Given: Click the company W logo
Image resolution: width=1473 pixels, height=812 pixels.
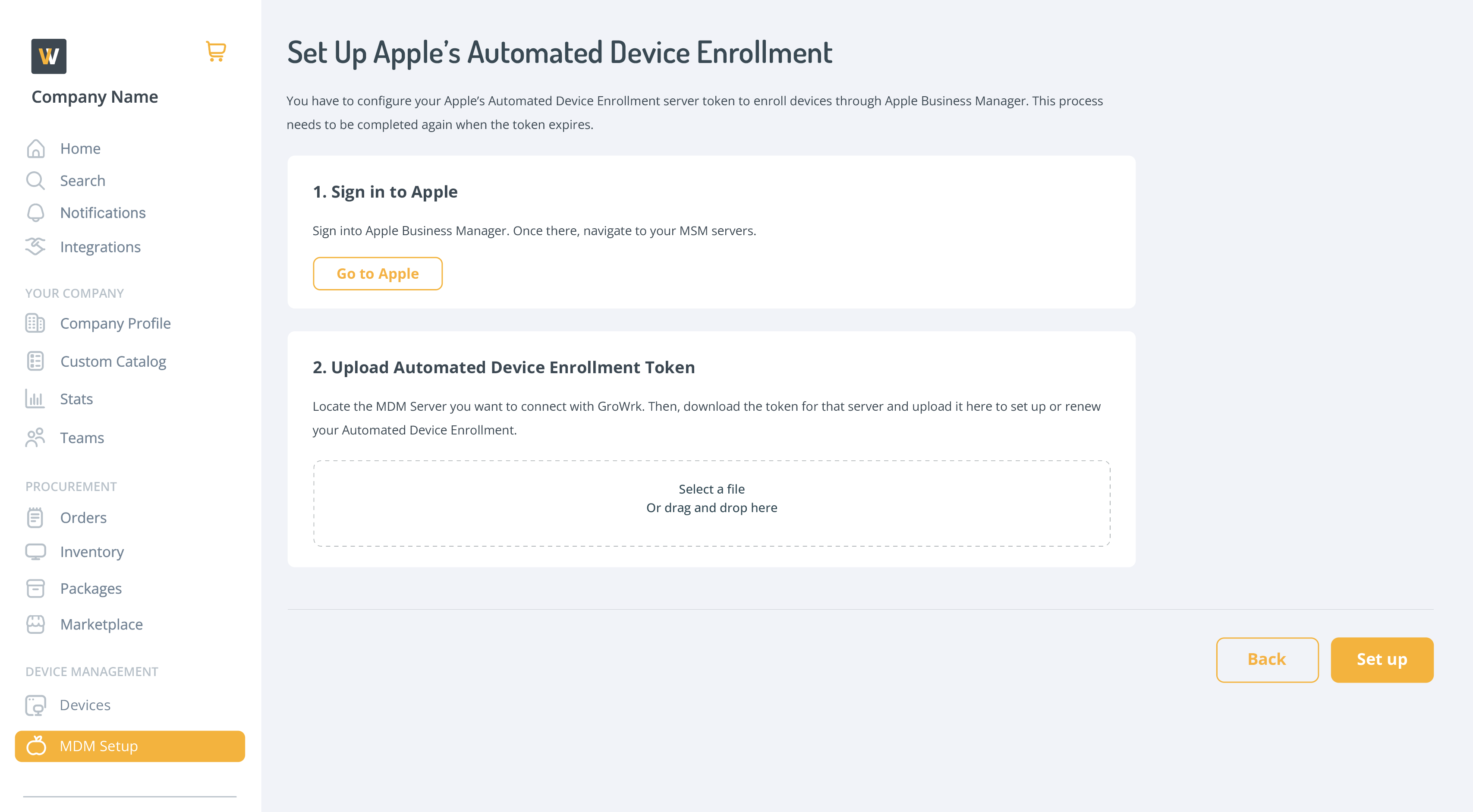Looking at the screenshot, I should (x=49, y=56).
